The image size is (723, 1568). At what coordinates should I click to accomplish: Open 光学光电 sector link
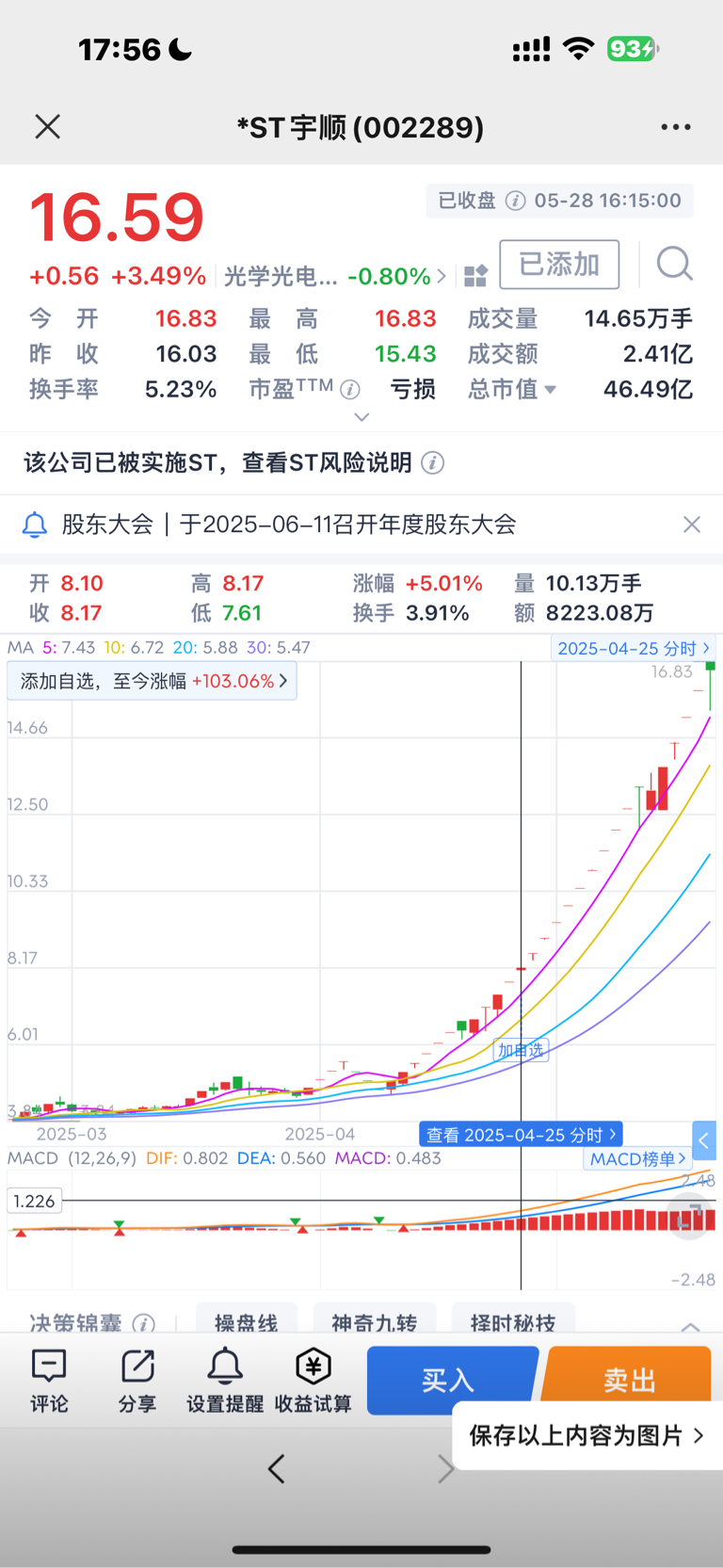335,276
